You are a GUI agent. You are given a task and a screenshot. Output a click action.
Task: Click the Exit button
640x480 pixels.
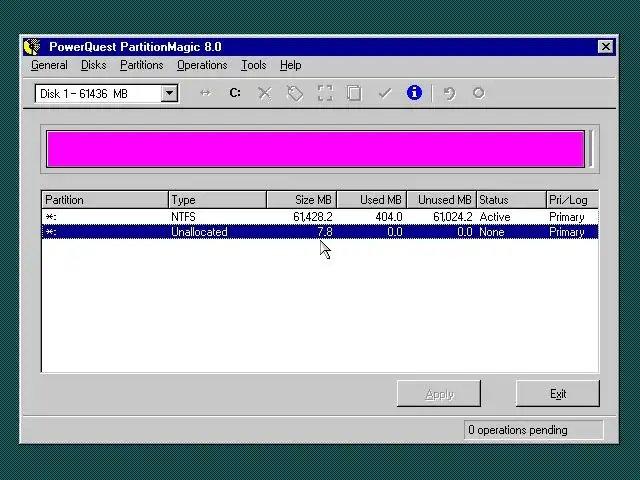pyautogui.click(x=558, y=393)
